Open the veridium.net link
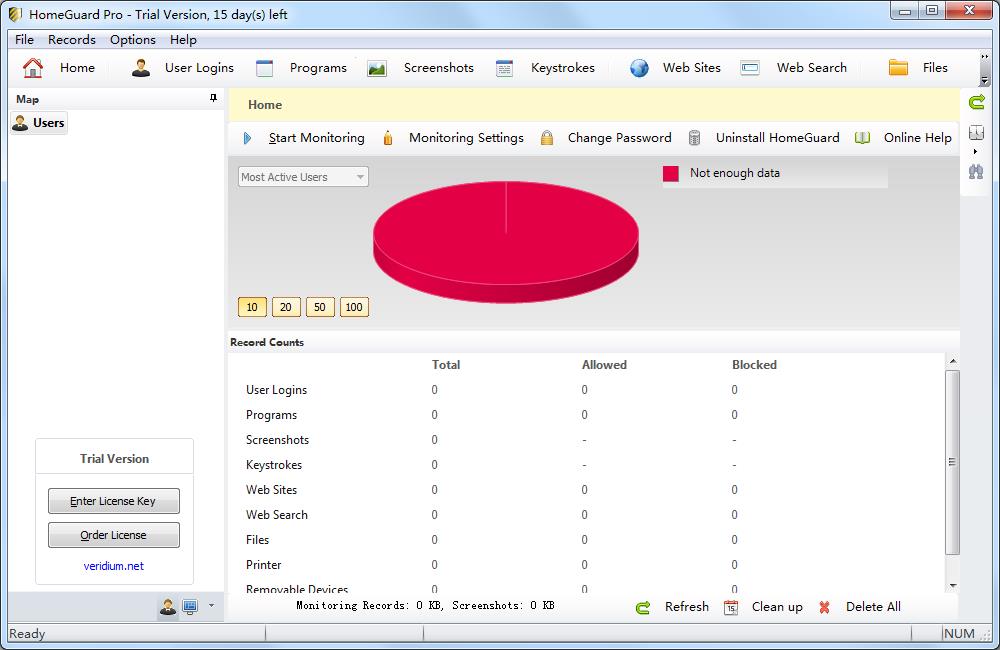The height and width of the screenshot is (650, 1000). [113, 566]
